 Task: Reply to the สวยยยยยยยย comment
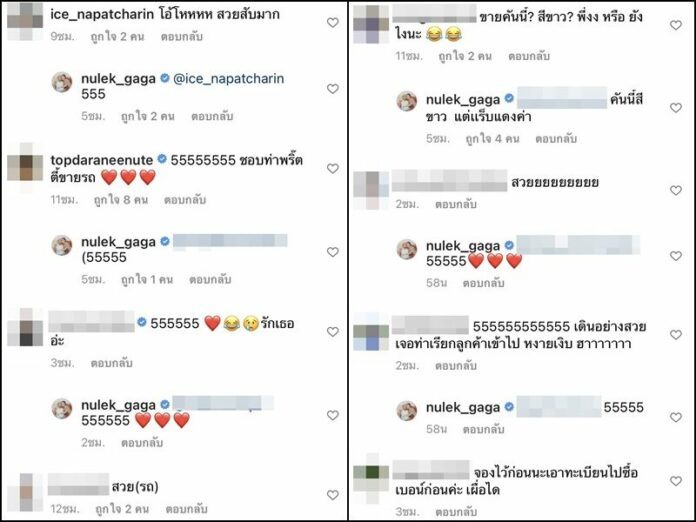pyautogui.click(x=455, y=204)
